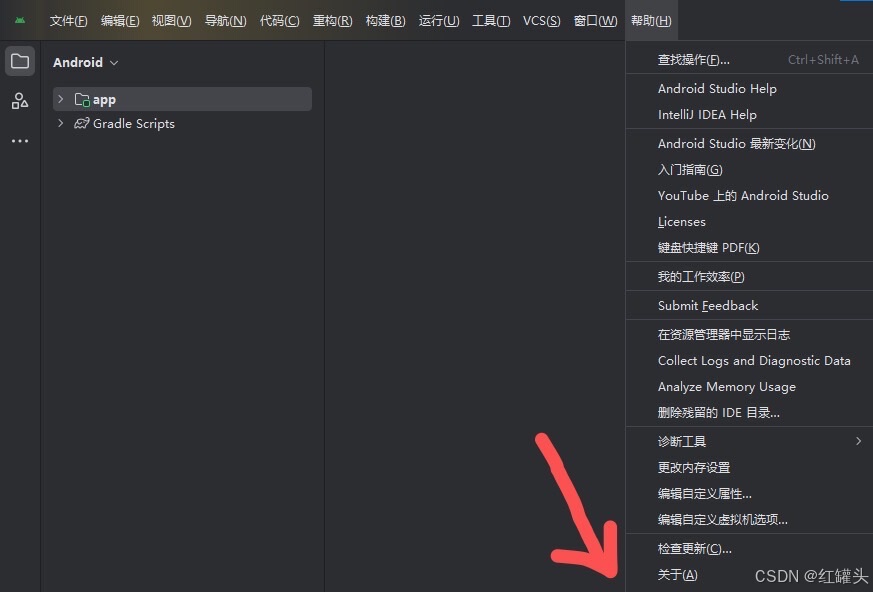Screen dimensions: 873x592
Task: Show more tool windows via ellipsis
Action: pos(20,141)
